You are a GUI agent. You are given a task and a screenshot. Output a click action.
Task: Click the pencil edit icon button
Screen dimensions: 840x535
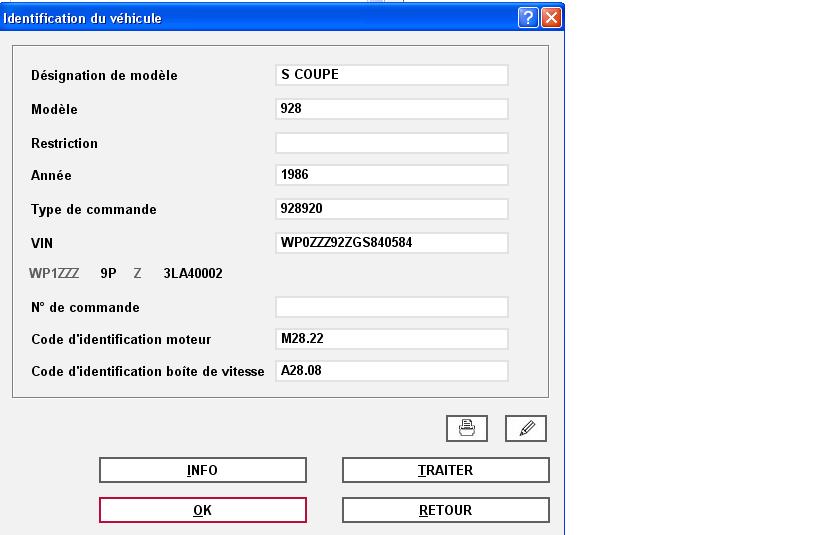coord(526,428)
